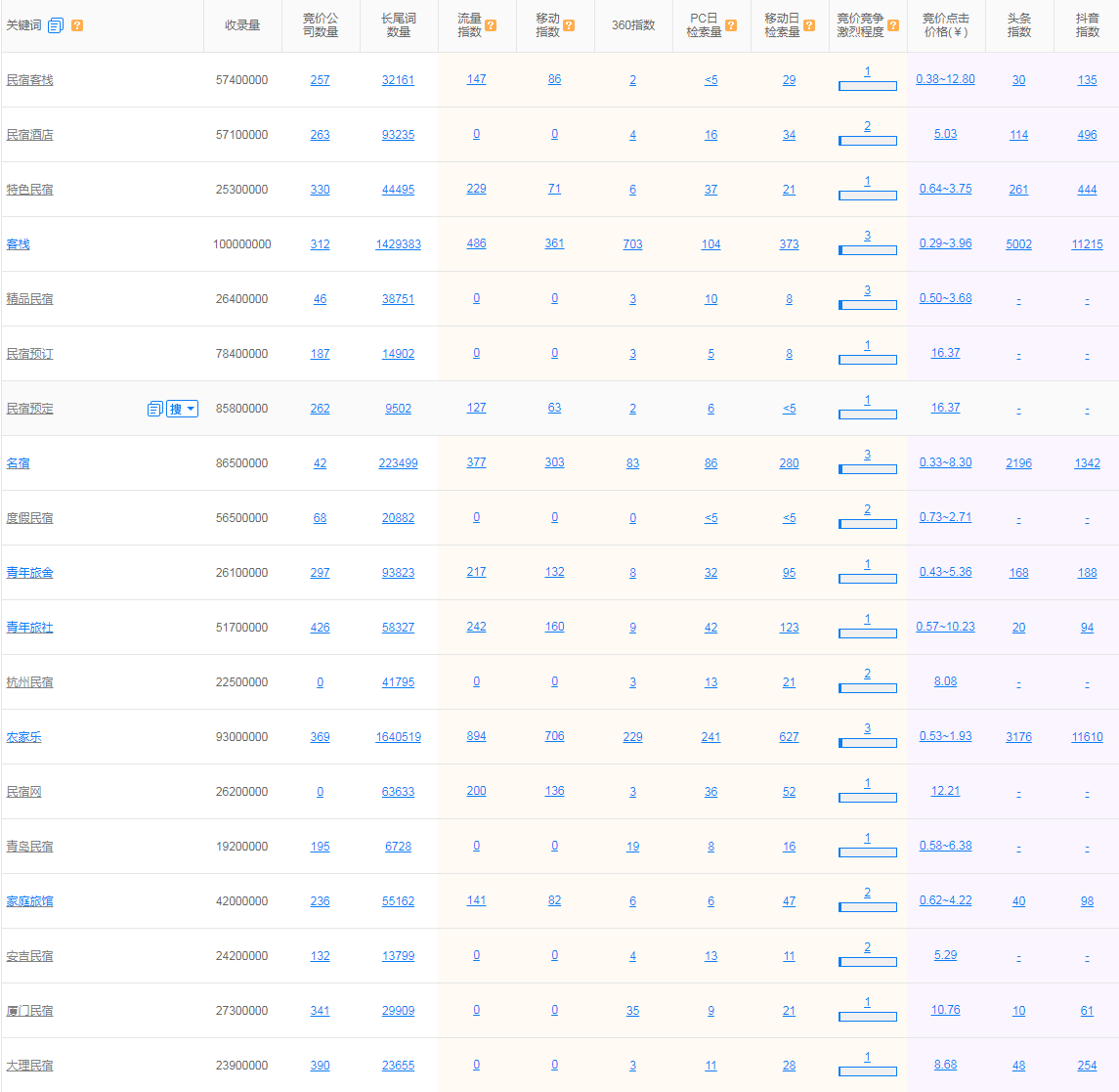This screenshot has width=1119, height=1092.
Task: Click bid price 10.76 for 厦门民宿
Action: 946,1010
